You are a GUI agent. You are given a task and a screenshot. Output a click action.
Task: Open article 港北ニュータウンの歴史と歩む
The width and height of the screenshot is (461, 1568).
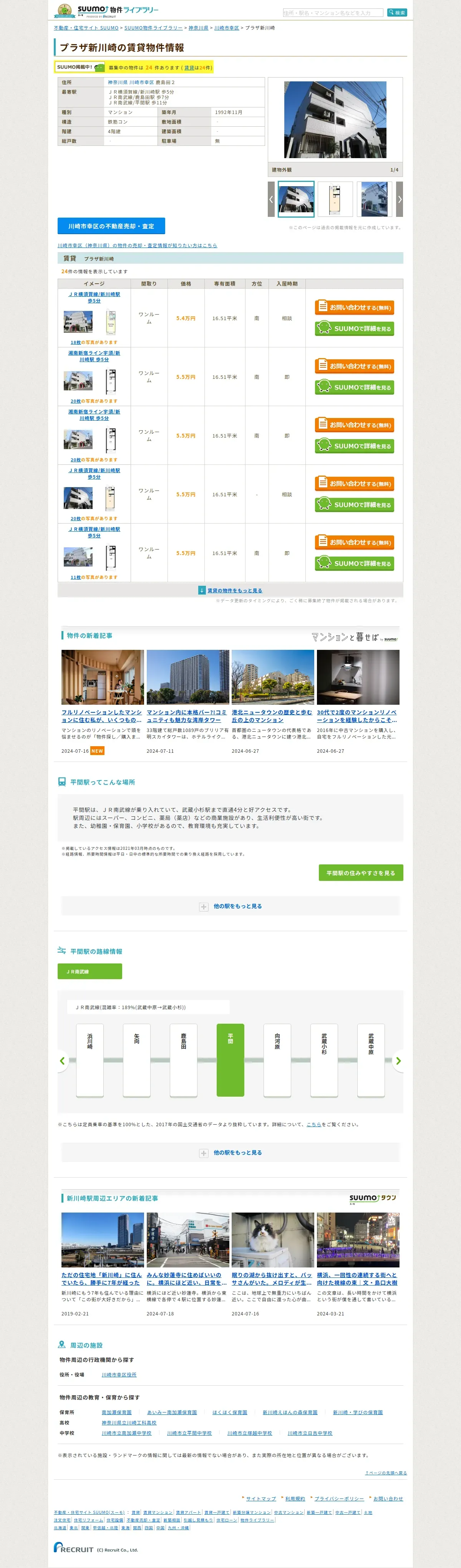pyautogui.click(x=272, y=716)
